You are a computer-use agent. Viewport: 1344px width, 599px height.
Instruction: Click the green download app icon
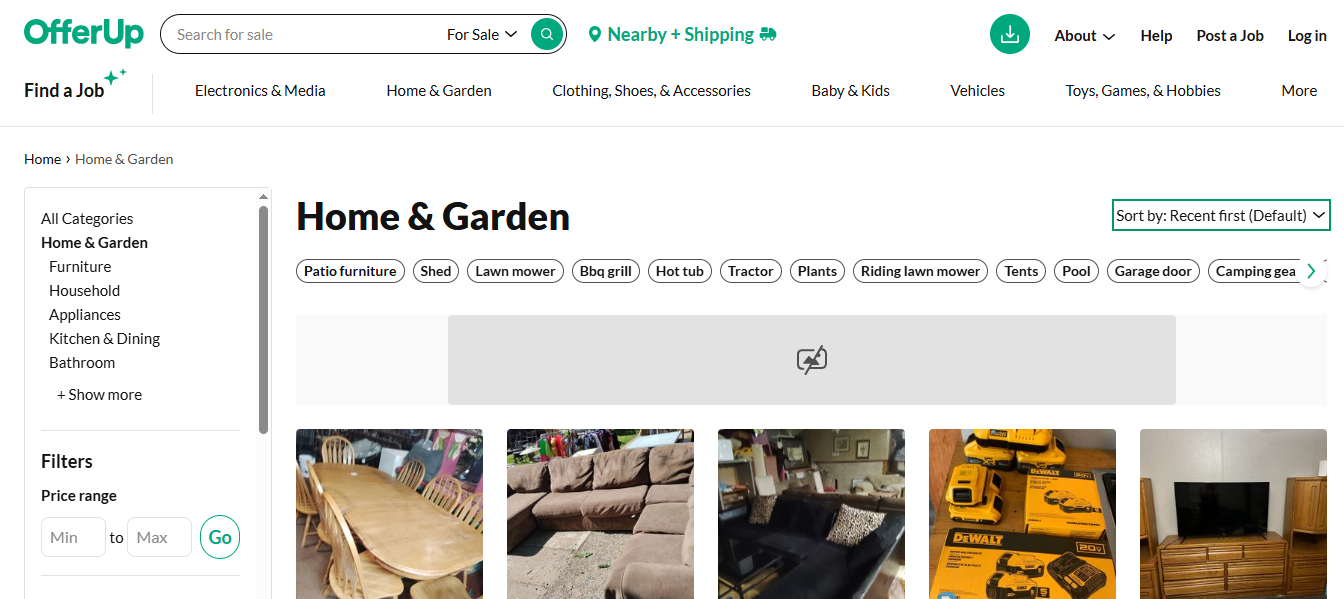[x=1010, y=34]
